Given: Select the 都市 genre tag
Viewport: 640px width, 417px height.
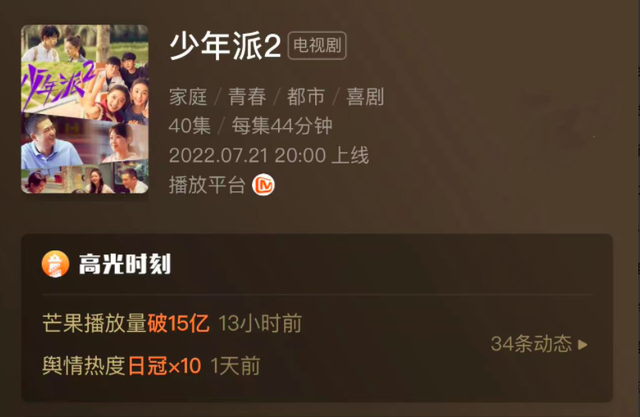Looking at the screenshot, I should [x=306, y=97].
